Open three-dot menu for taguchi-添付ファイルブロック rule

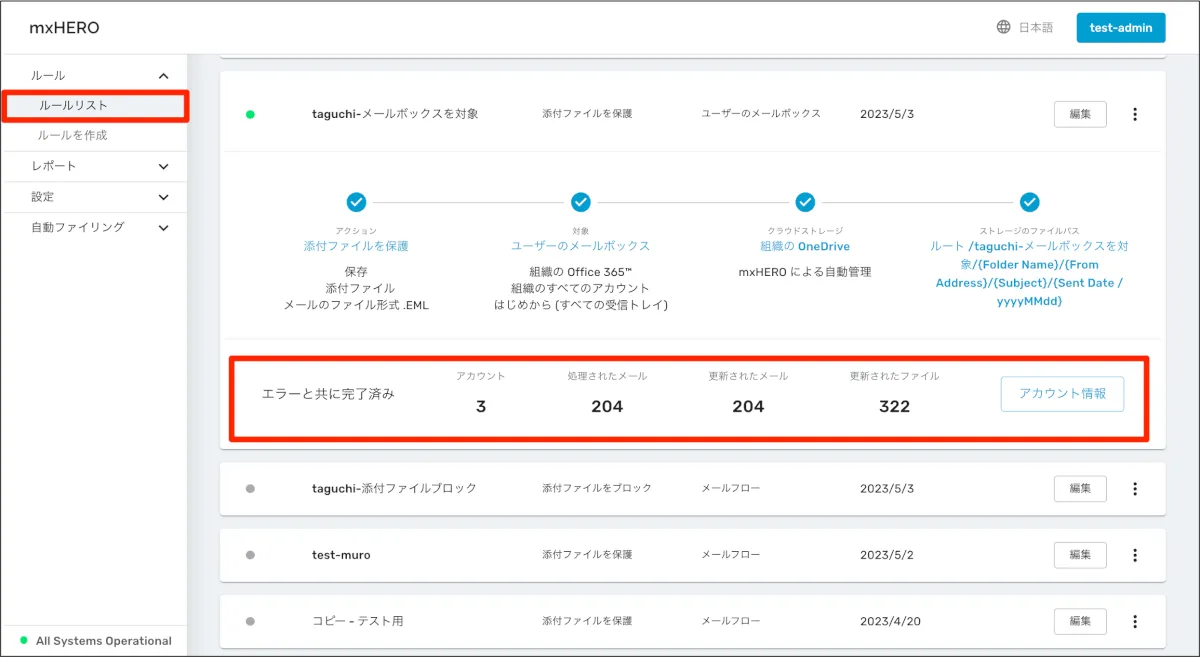[x=1135, y=489]
